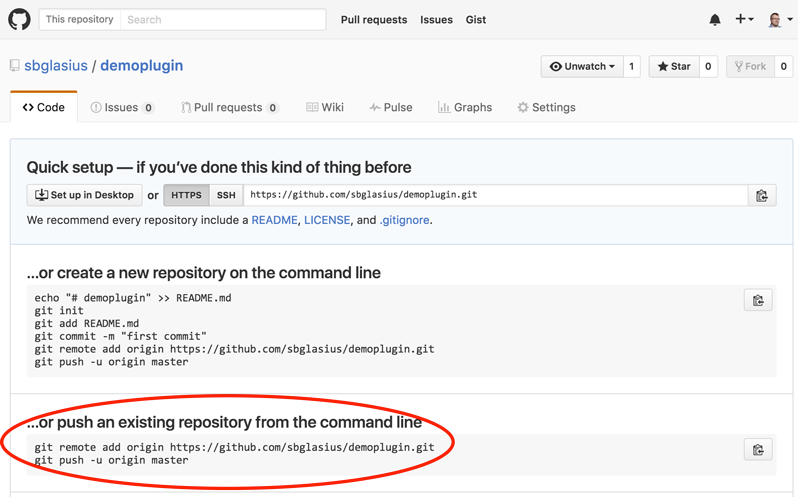
Task: Open the user avatar profile menu
Action: point(780,20)
